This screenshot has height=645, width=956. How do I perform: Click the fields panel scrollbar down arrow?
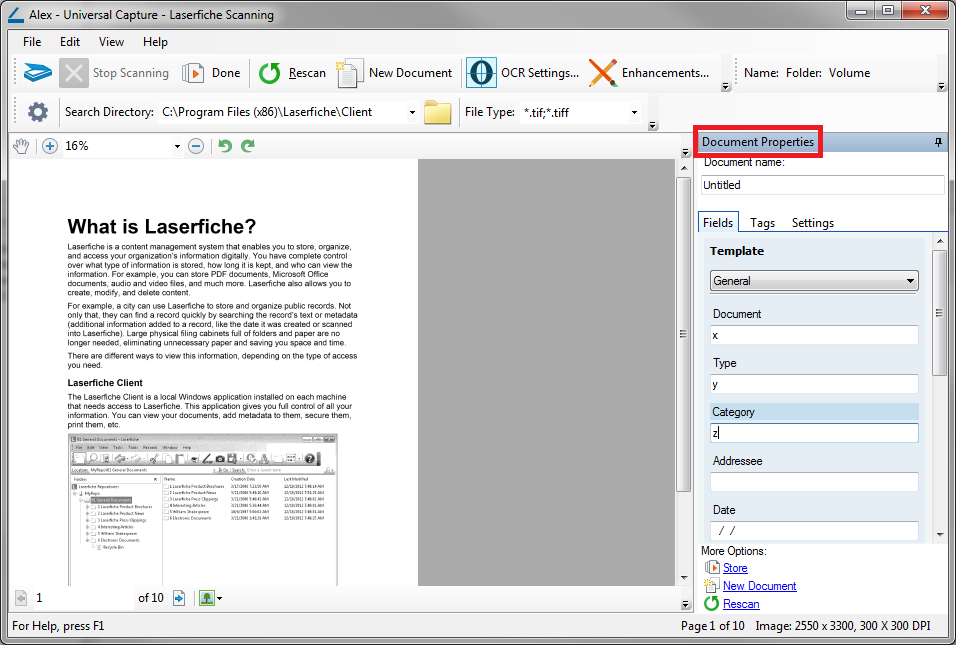(940, 535)
